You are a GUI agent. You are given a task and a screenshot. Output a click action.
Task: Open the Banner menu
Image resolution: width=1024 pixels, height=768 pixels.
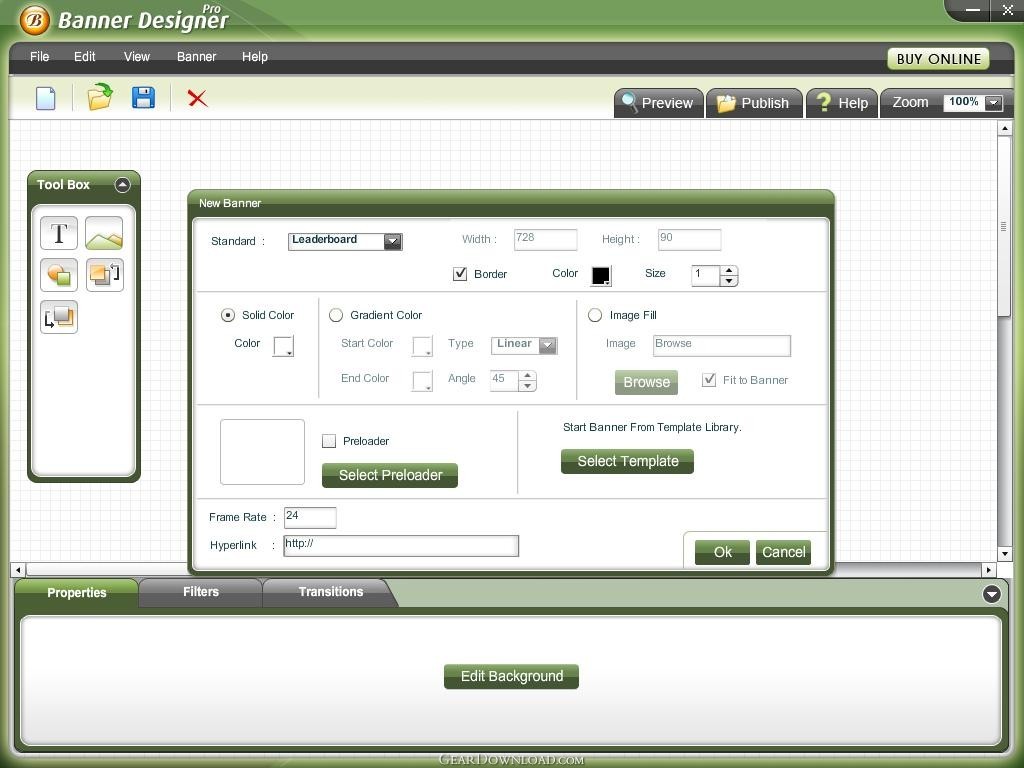pos(196,57)
